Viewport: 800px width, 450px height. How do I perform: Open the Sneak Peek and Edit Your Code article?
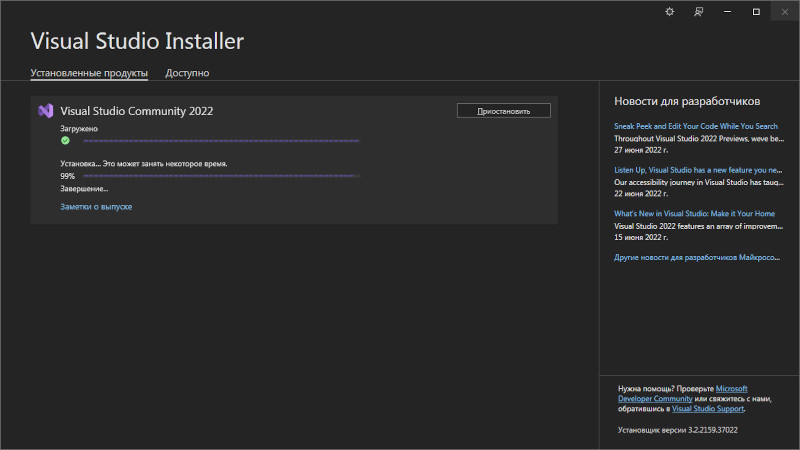695,126
